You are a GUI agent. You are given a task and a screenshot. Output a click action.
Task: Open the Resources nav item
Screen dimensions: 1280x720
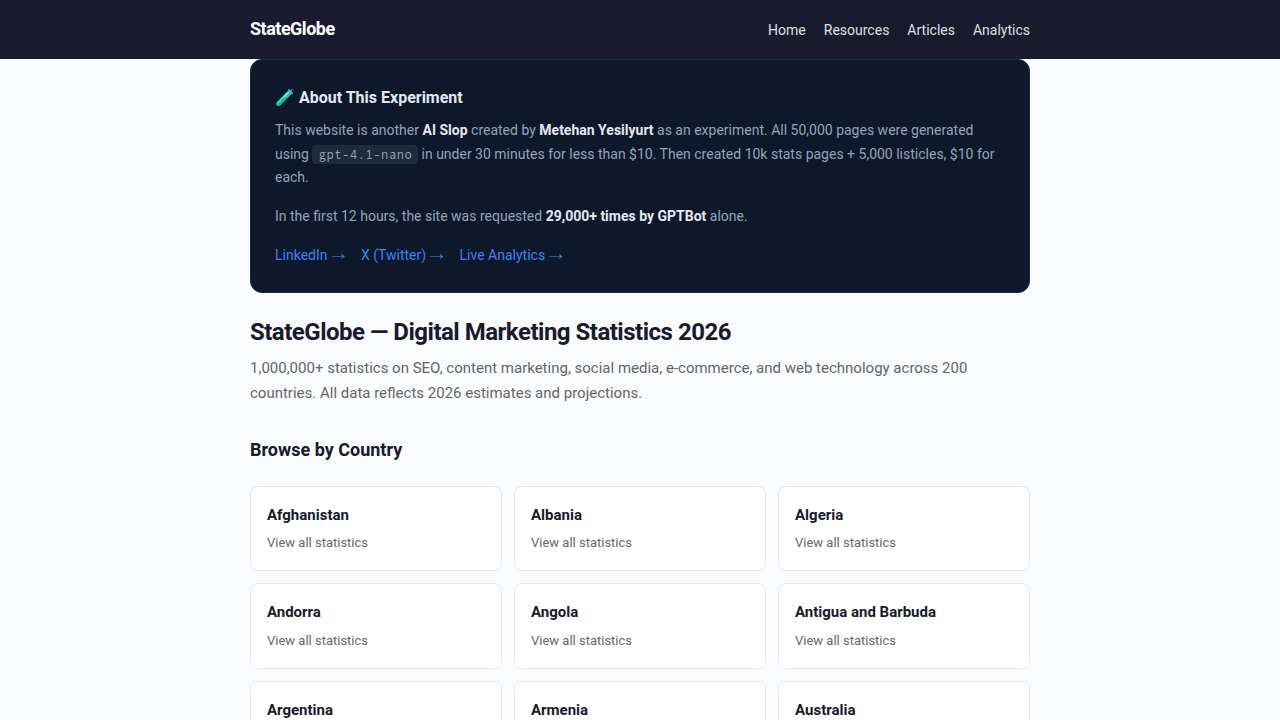coord(856,30)
